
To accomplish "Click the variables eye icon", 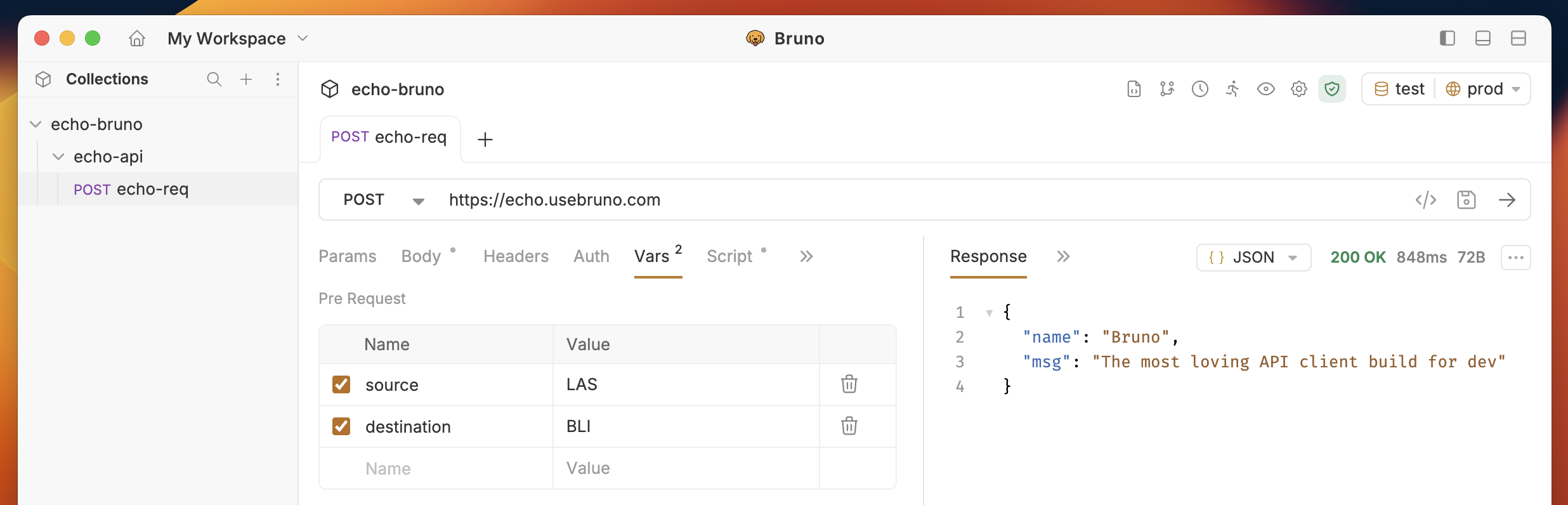I will [x=1266, y=89].
